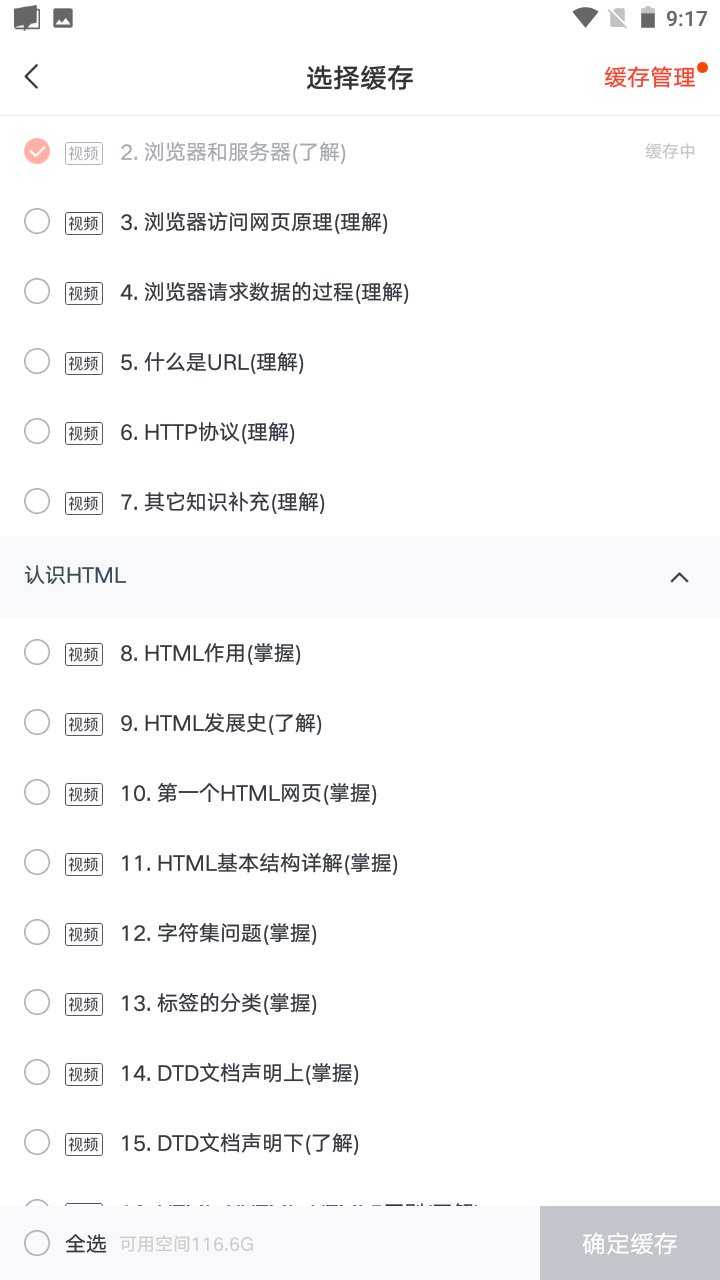Screen dimensions: 720x1280
Task: Tap the 缓存中 status label
Action: (671, 151)
